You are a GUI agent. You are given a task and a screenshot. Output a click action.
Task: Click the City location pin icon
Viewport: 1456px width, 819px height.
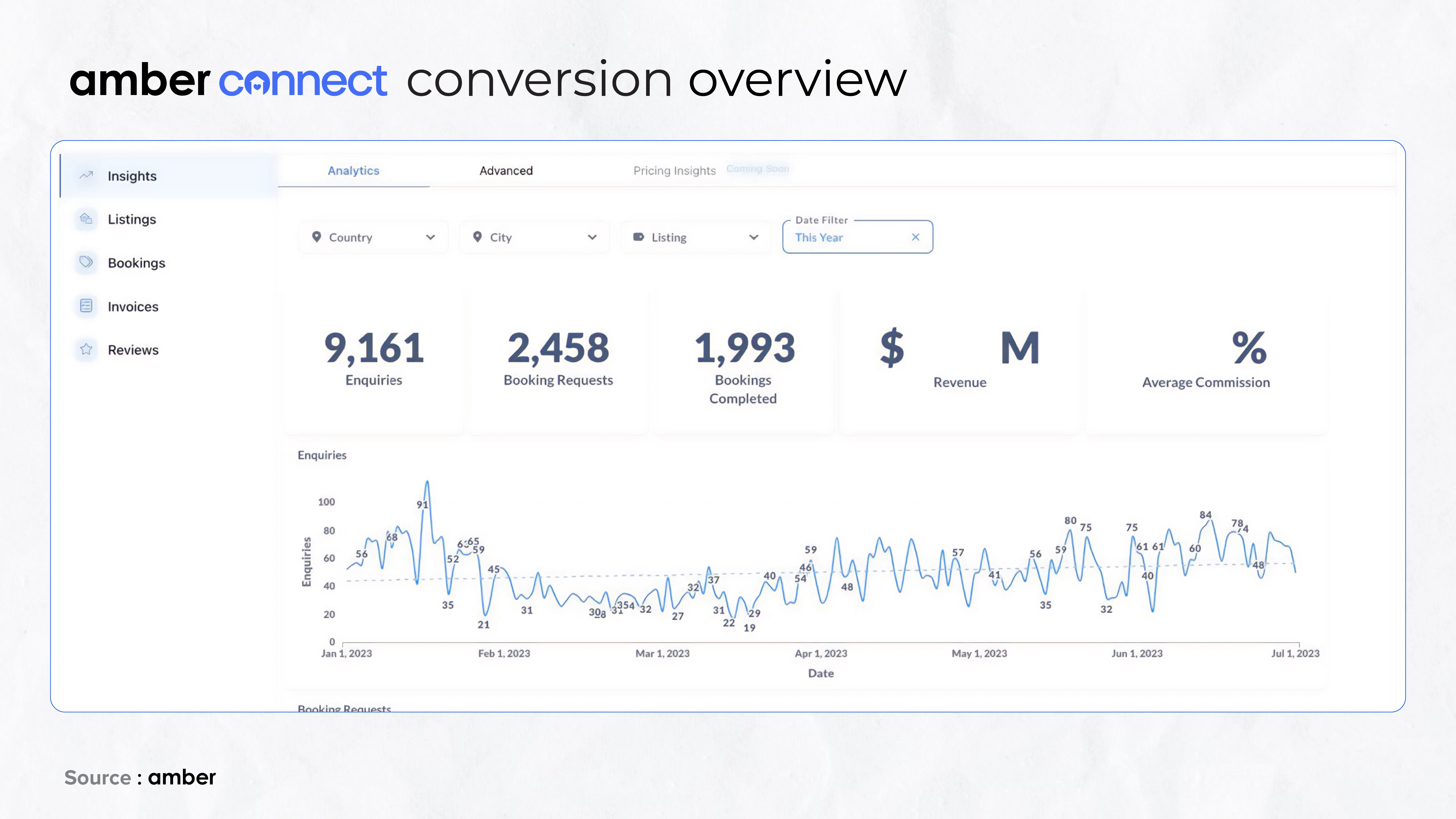478,237
